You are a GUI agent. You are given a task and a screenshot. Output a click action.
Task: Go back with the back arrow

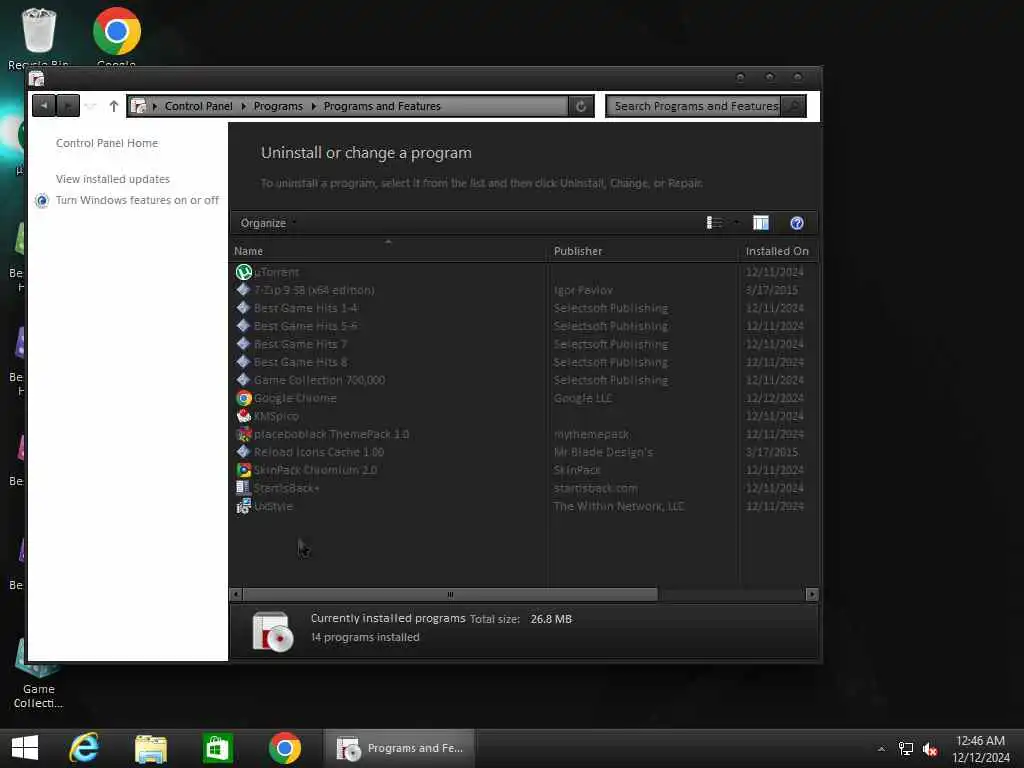[44, 106]
